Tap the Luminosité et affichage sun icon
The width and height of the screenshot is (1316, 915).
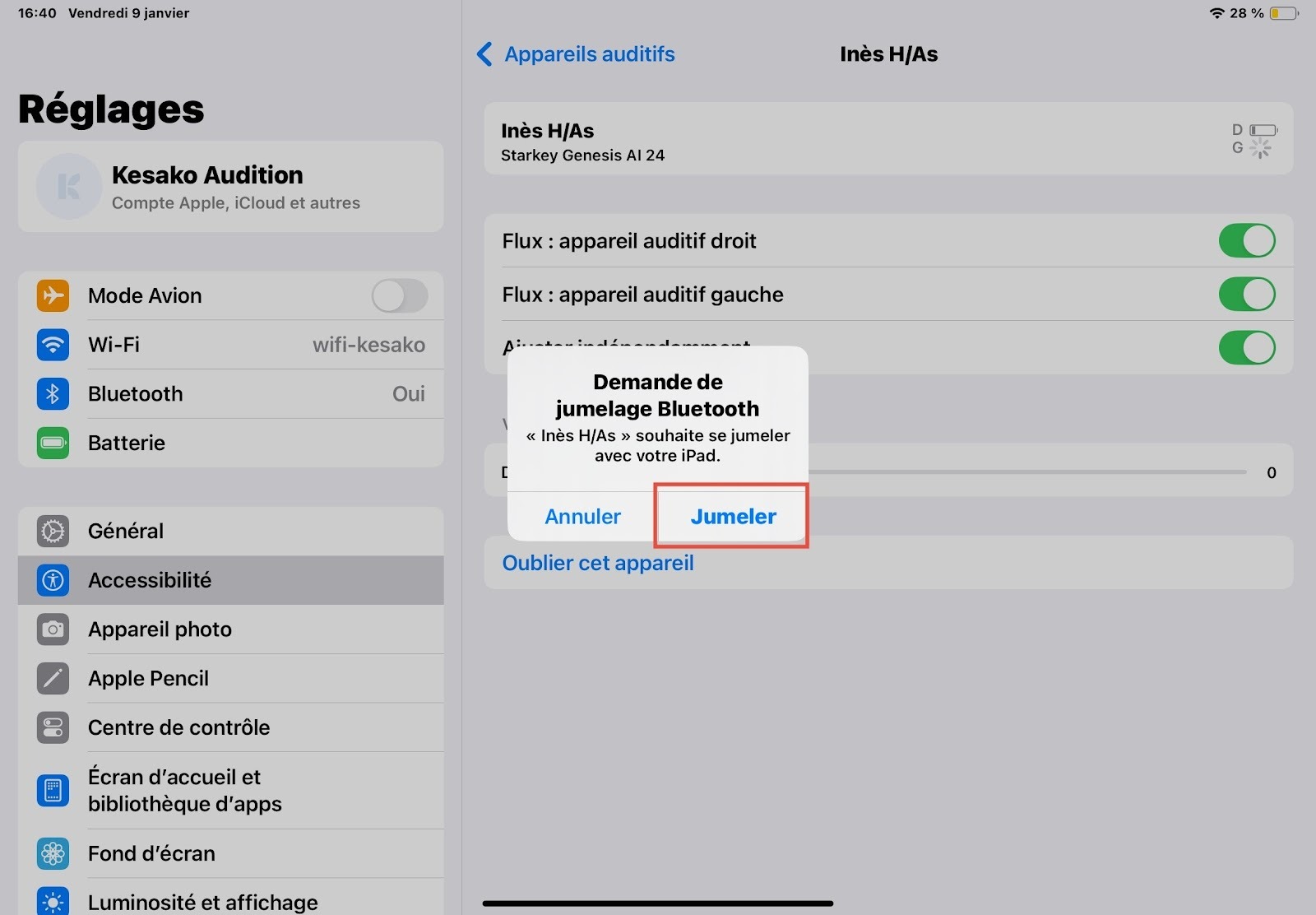point(53,902)
